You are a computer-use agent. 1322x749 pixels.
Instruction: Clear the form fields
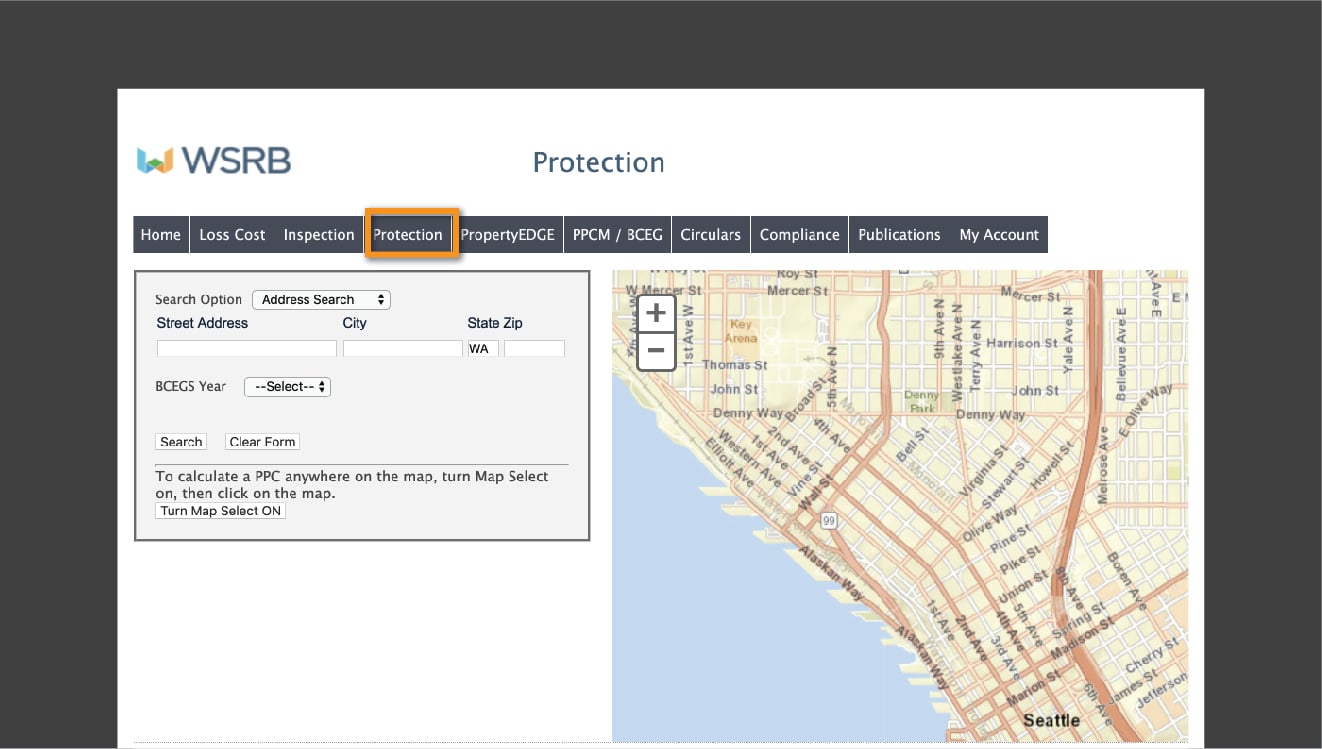click(x=262, y=441)
